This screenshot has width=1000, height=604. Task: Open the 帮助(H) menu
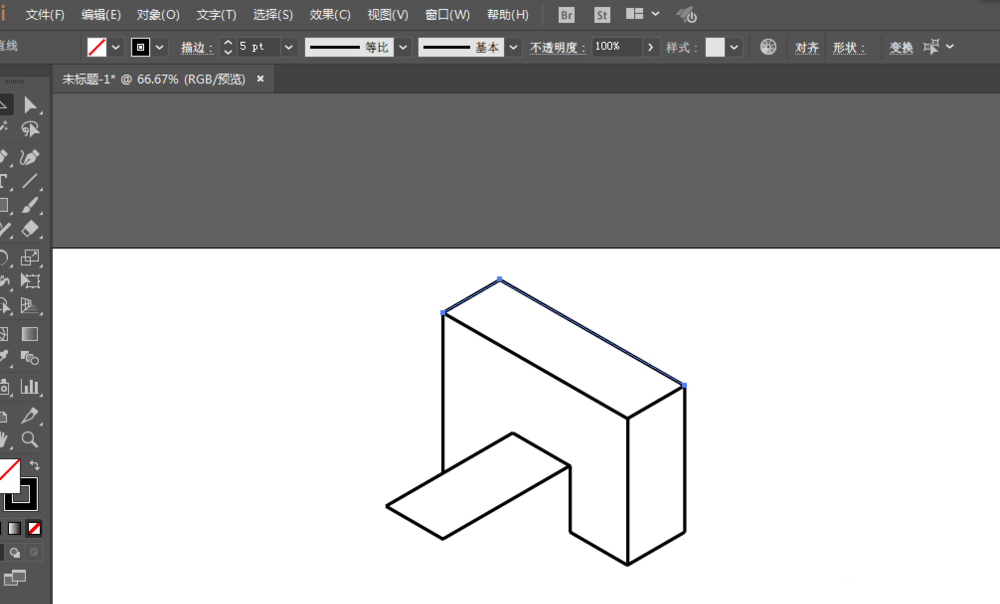508,15
